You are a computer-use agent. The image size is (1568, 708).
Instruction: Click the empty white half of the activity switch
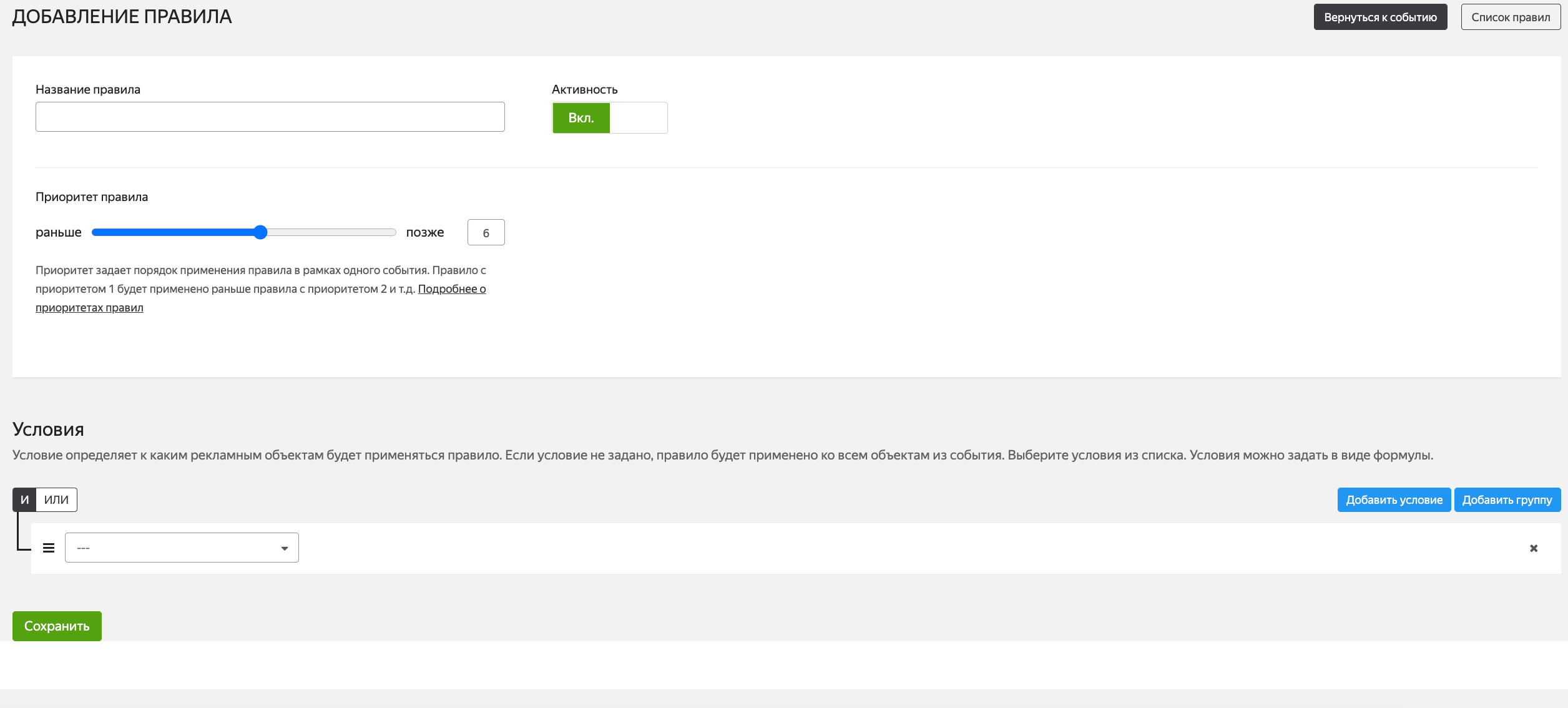pos(638,118)
